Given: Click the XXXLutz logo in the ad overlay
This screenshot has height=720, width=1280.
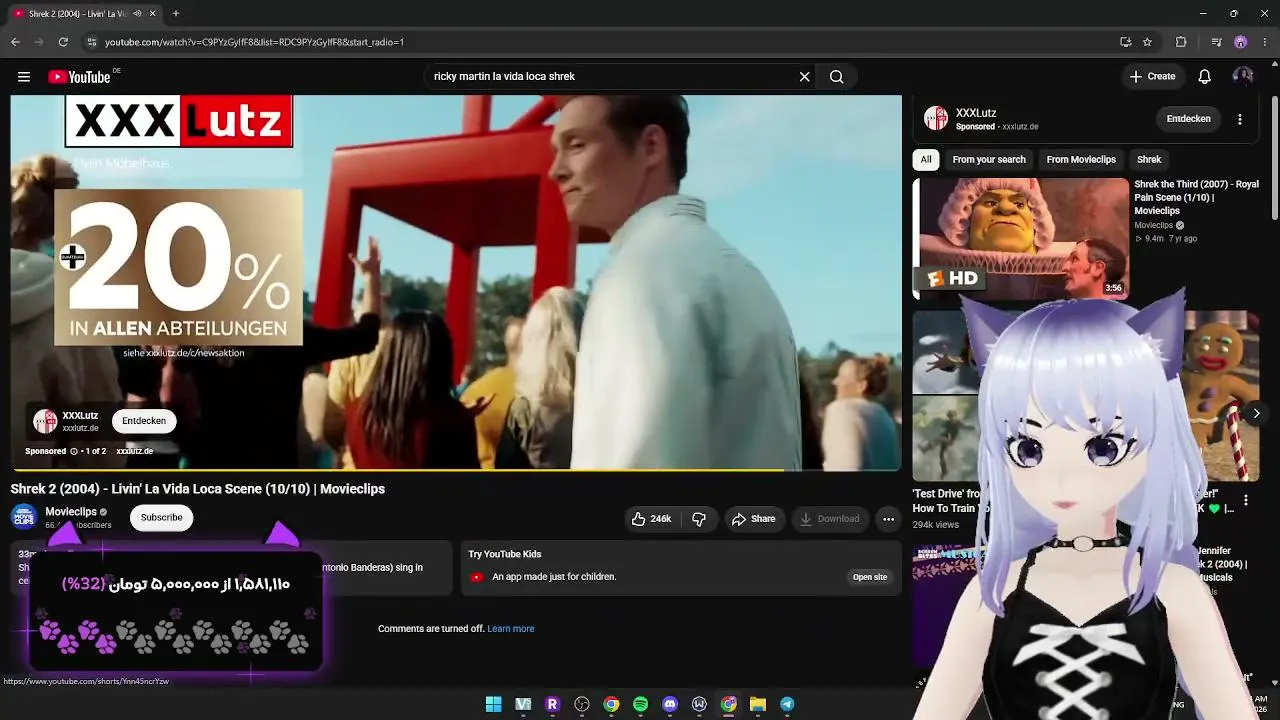Looking at the screenshot, I should pyautogui.click(x=45, y=421).
